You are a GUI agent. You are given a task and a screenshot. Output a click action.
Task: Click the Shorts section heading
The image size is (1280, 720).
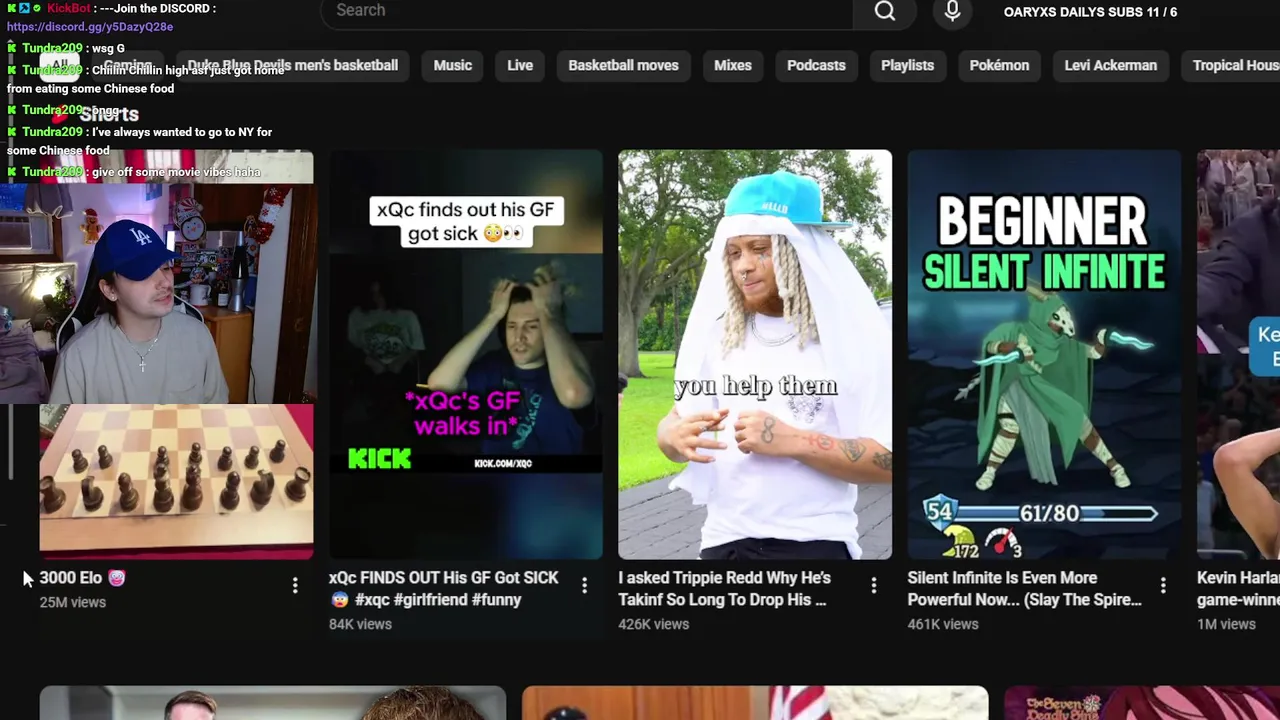pos(109,114)
